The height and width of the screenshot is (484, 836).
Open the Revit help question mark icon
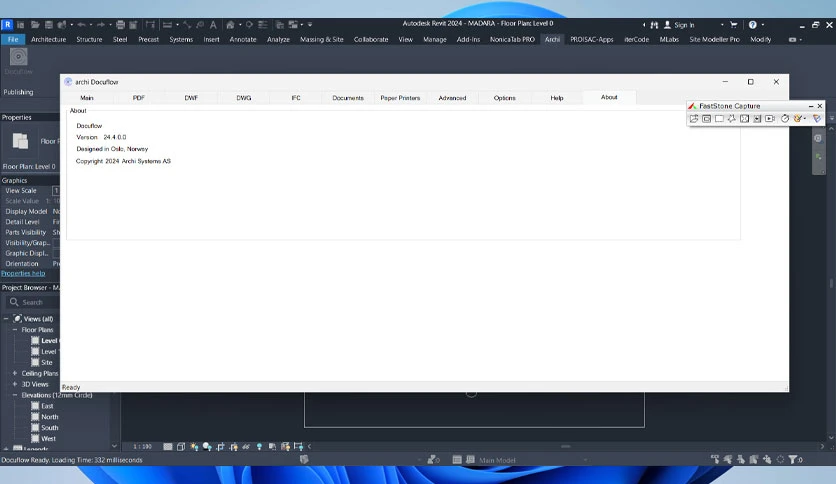point(752,25)
